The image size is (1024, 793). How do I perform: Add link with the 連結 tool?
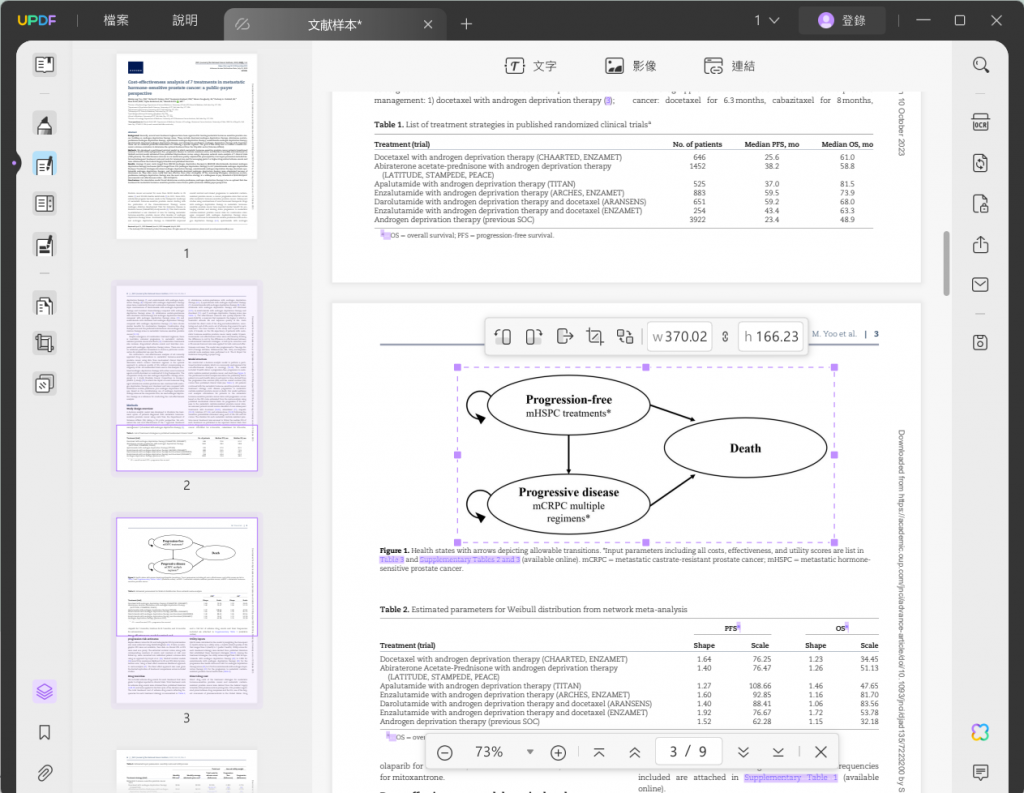pos(729,66)
